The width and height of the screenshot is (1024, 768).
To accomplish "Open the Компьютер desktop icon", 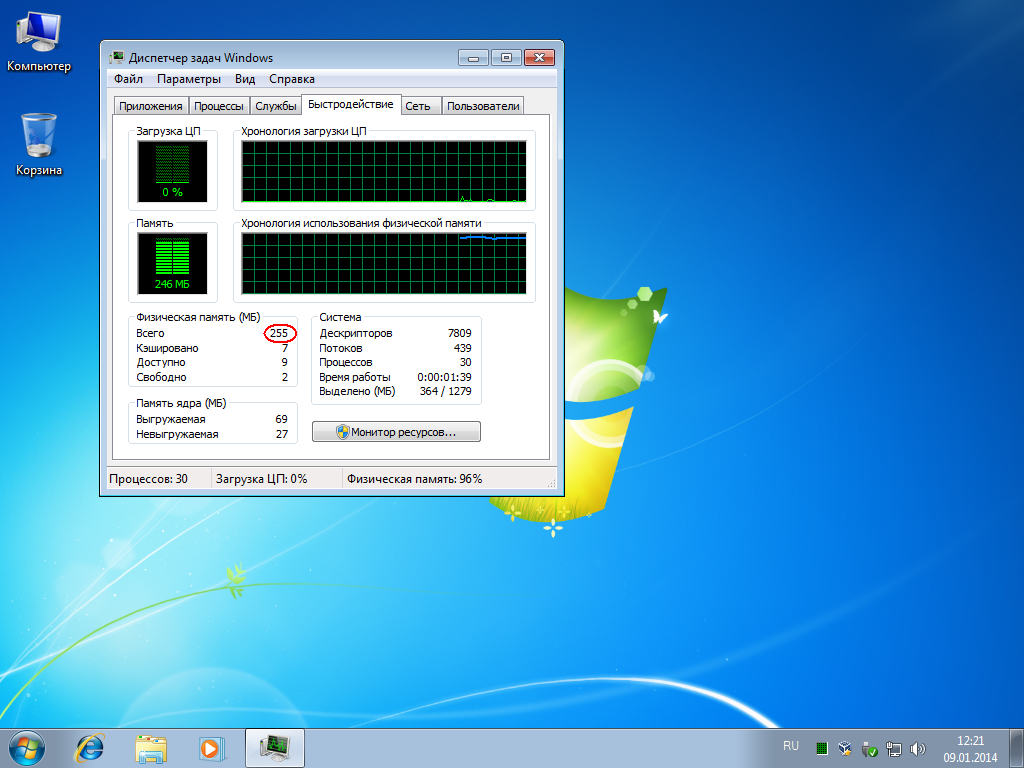I will [x=39, y=40].
